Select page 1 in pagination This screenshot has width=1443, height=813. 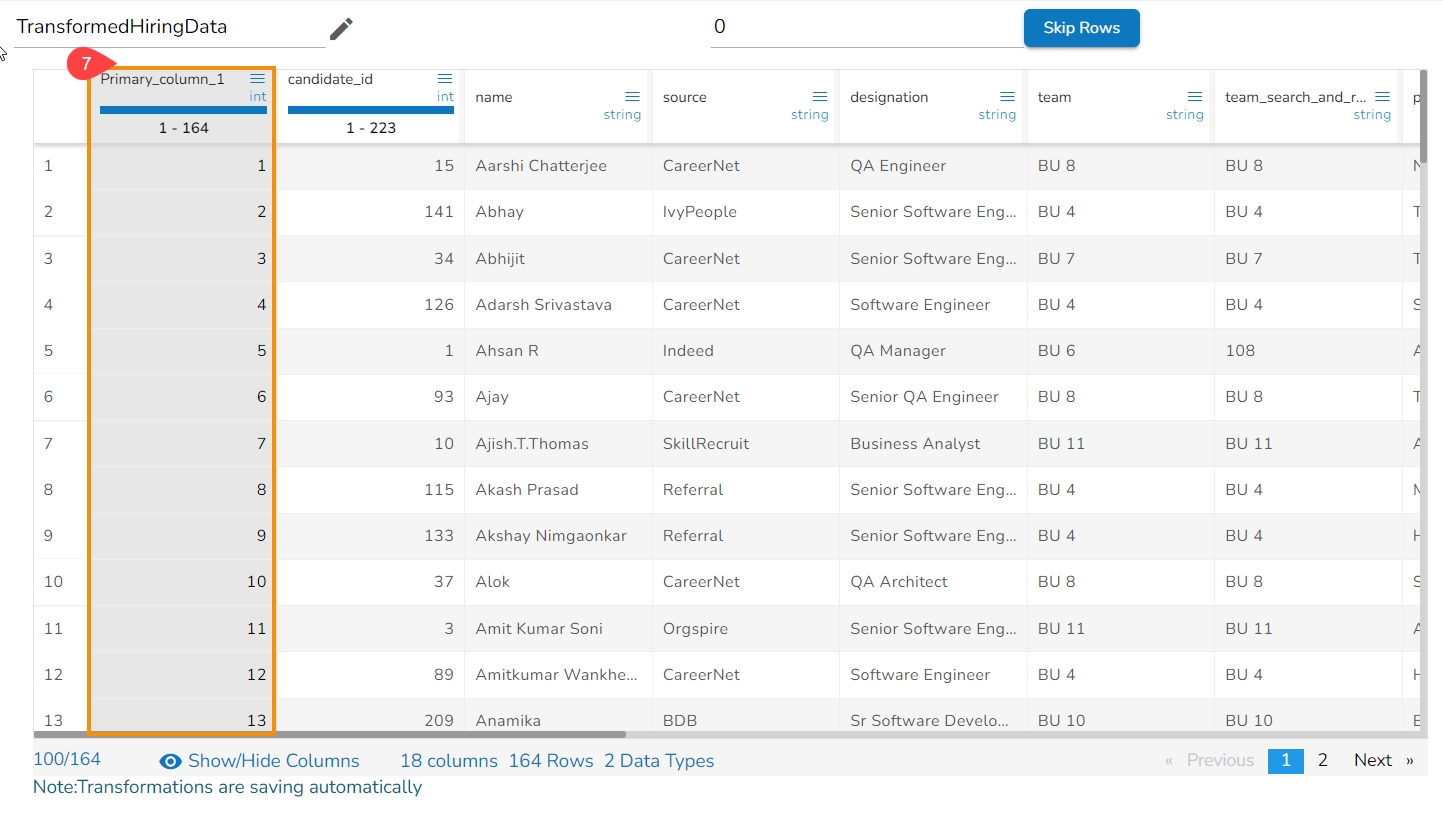point(1285,760)
